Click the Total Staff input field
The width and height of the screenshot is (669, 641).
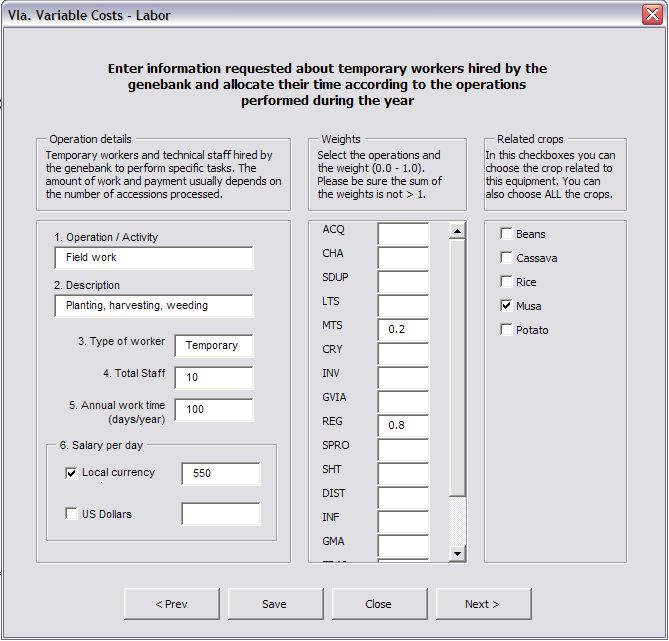[x=213, y=378]
